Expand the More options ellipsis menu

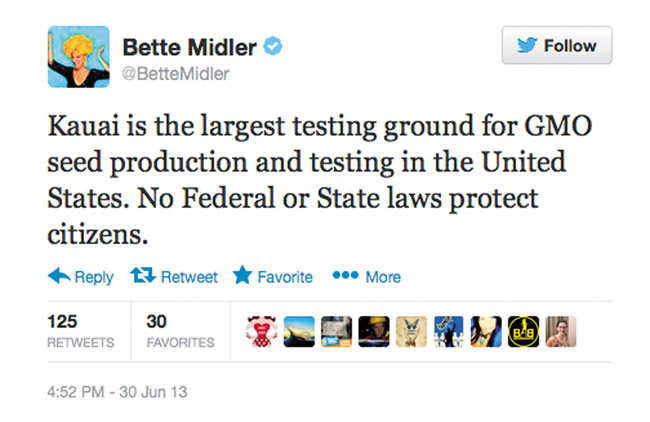[x=366, y=276]
